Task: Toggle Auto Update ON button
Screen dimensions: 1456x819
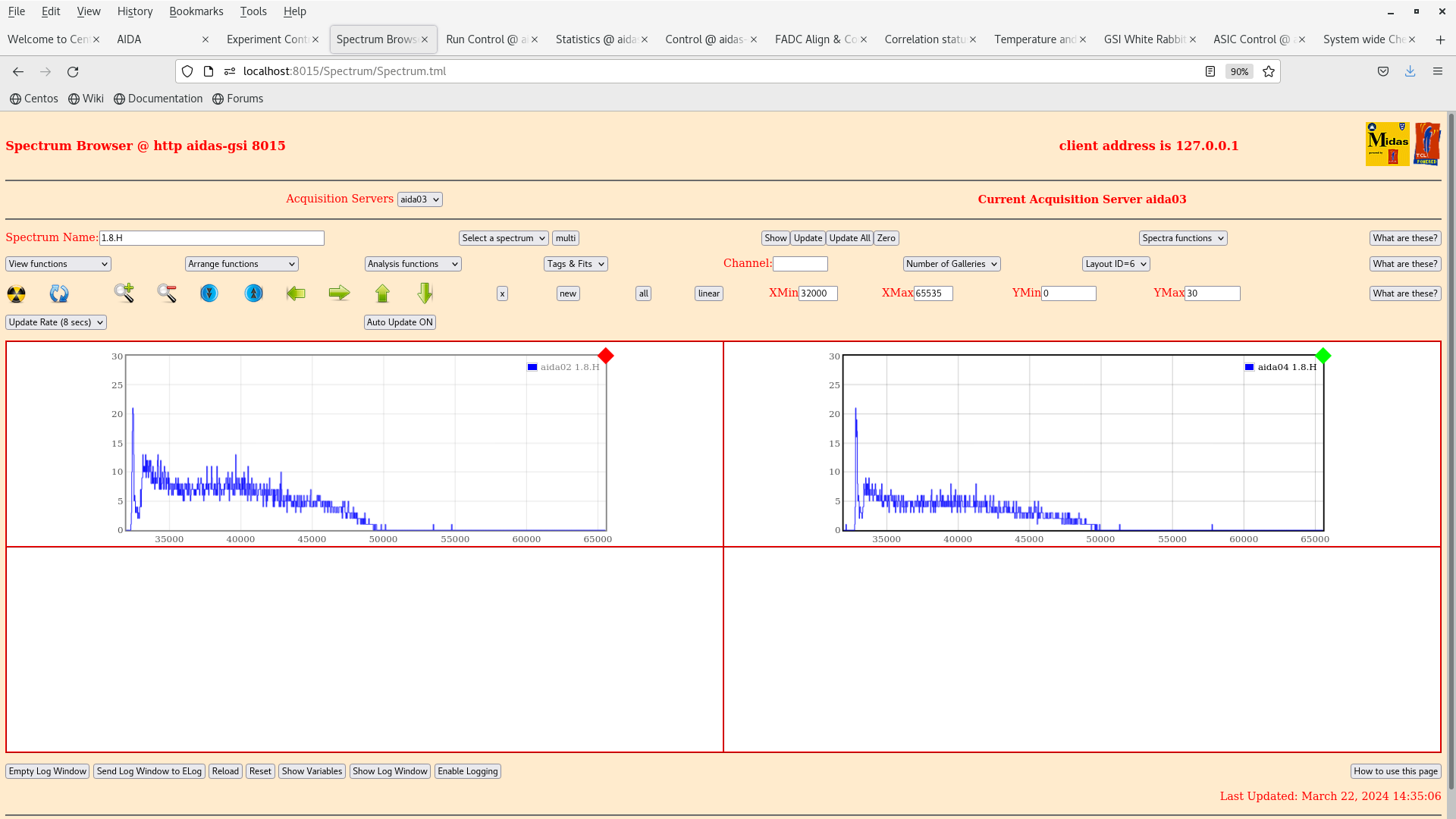Action: [400, 322]
